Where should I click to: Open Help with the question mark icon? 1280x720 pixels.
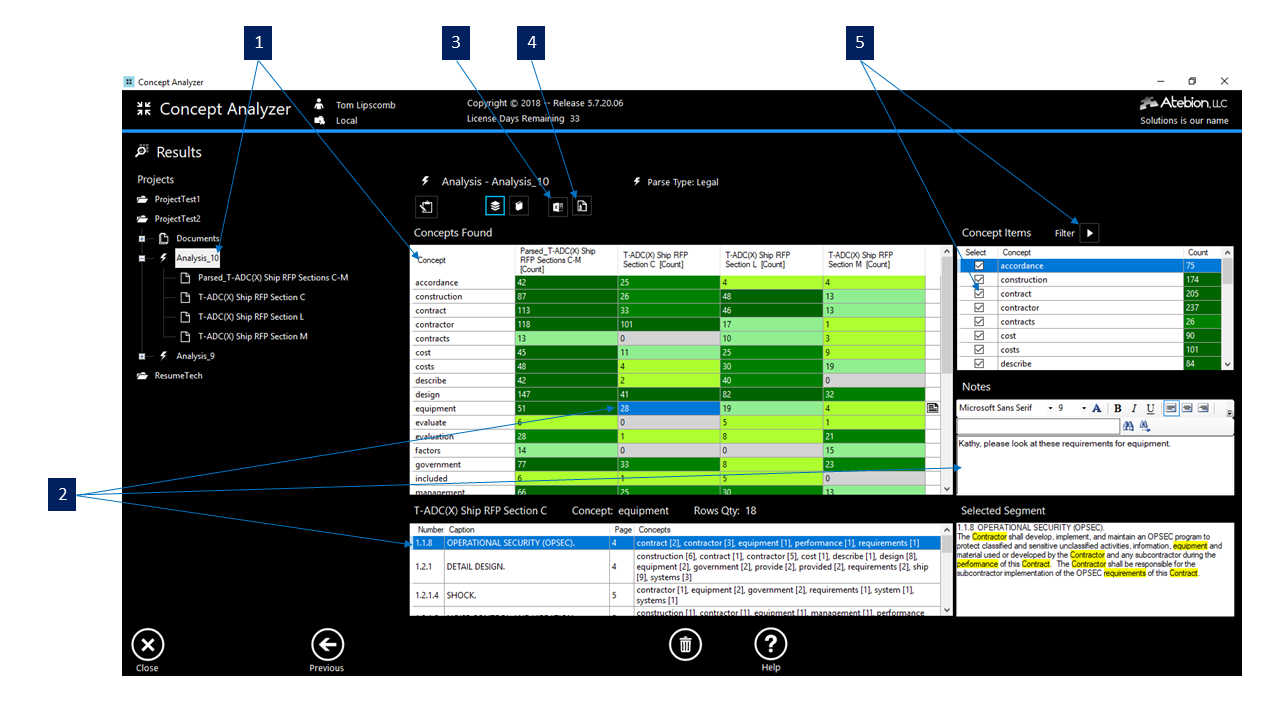770,645
